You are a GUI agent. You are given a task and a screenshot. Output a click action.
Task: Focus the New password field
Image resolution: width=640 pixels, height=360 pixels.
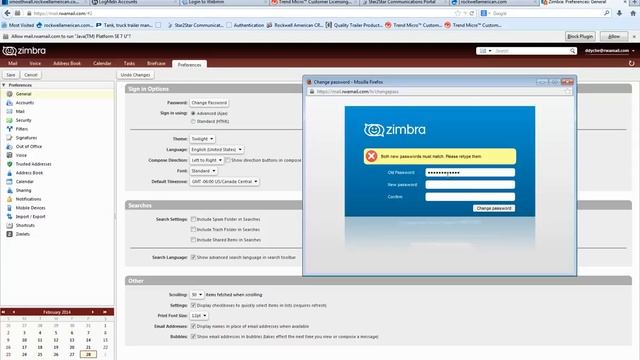470,185
